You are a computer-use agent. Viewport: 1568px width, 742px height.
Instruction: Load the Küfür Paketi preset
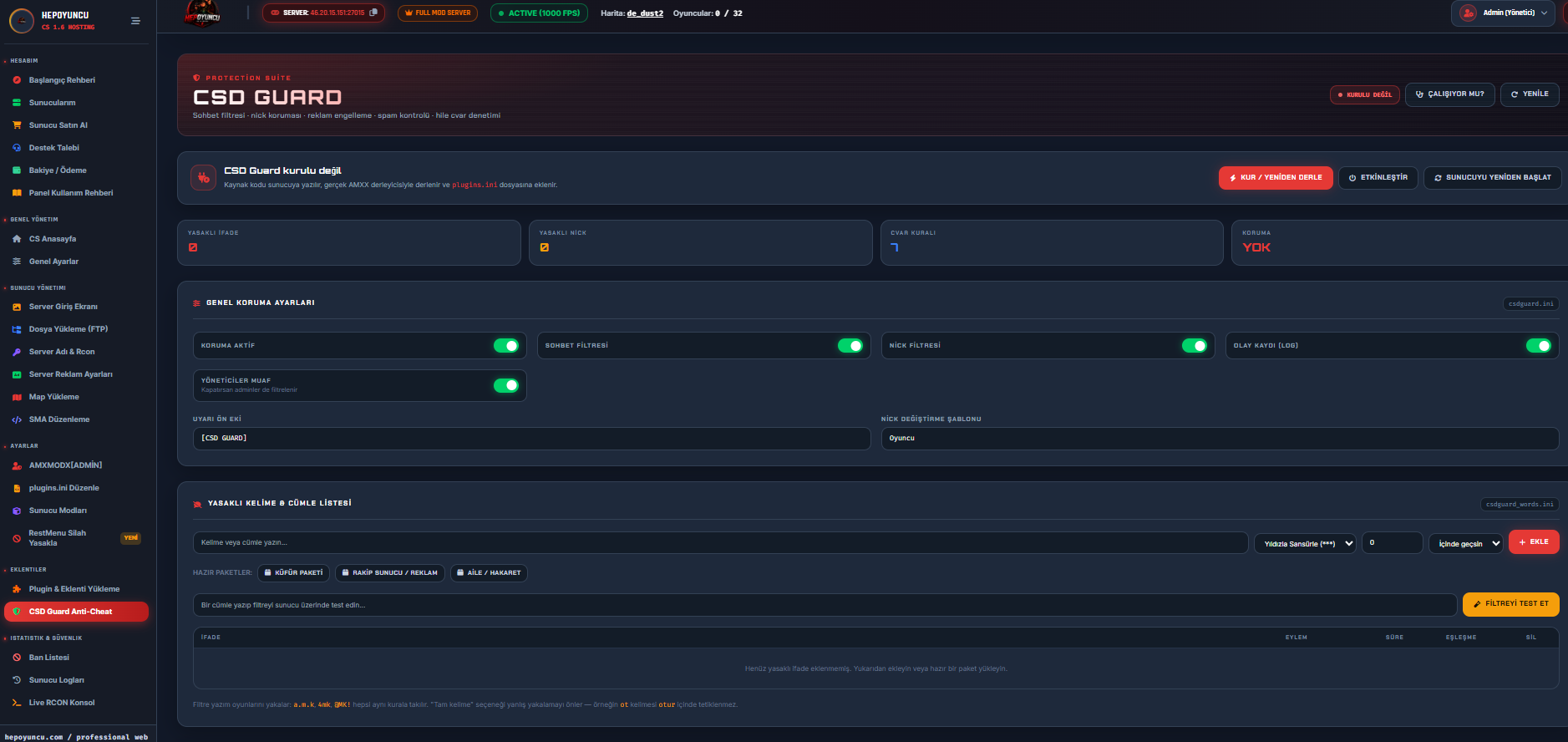[293, 573]
